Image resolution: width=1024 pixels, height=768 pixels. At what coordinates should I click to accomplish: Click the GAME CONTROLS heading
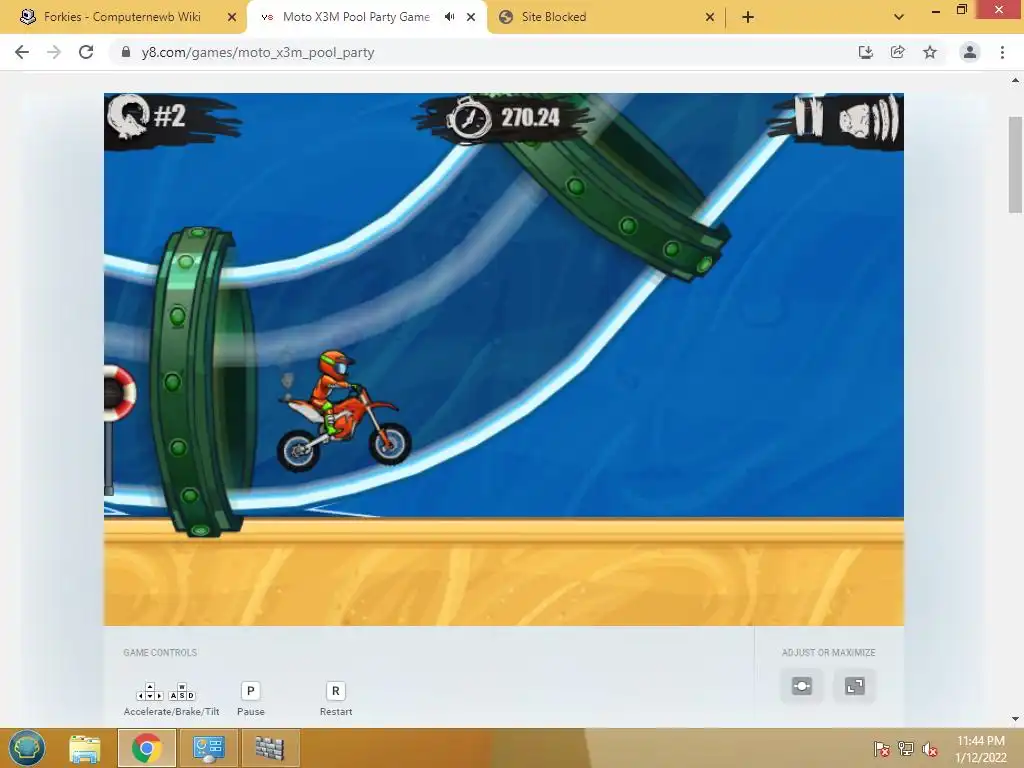160,652
